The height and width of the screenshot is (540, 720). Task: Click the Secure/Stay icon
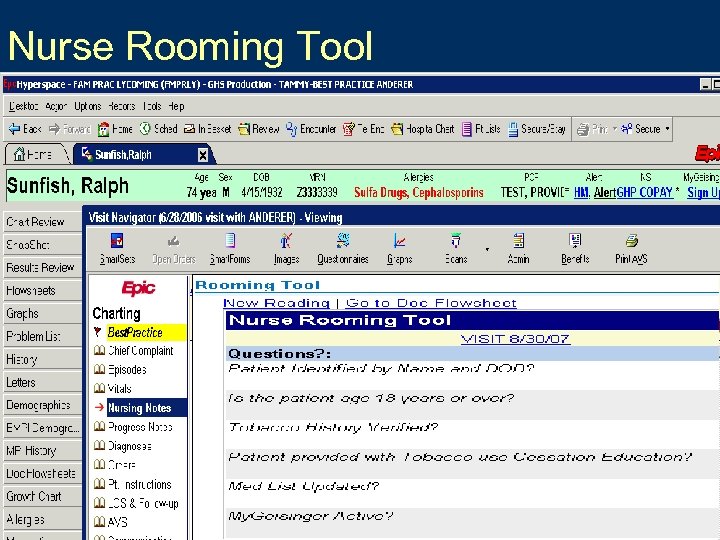point(513,129)
